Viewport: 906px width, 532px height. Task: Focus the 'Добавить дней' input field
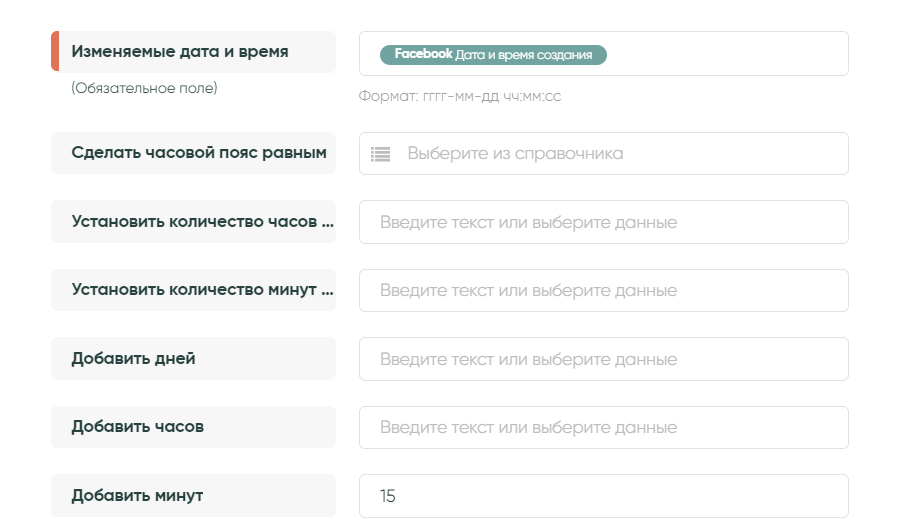(603, 359)
